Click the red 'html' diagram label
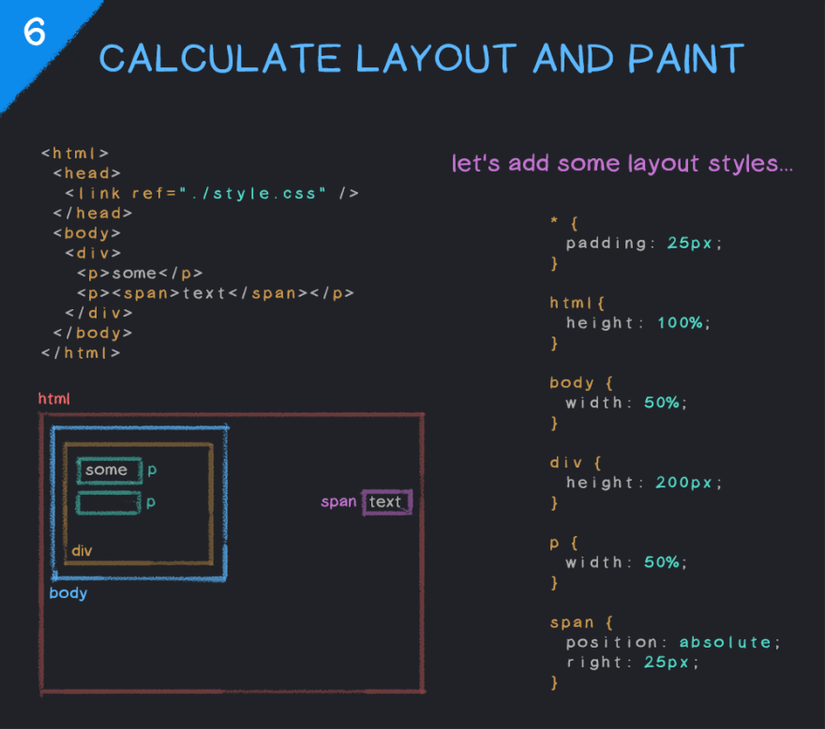The height and width of the screenshot is (729, 825). pos(54,399)
